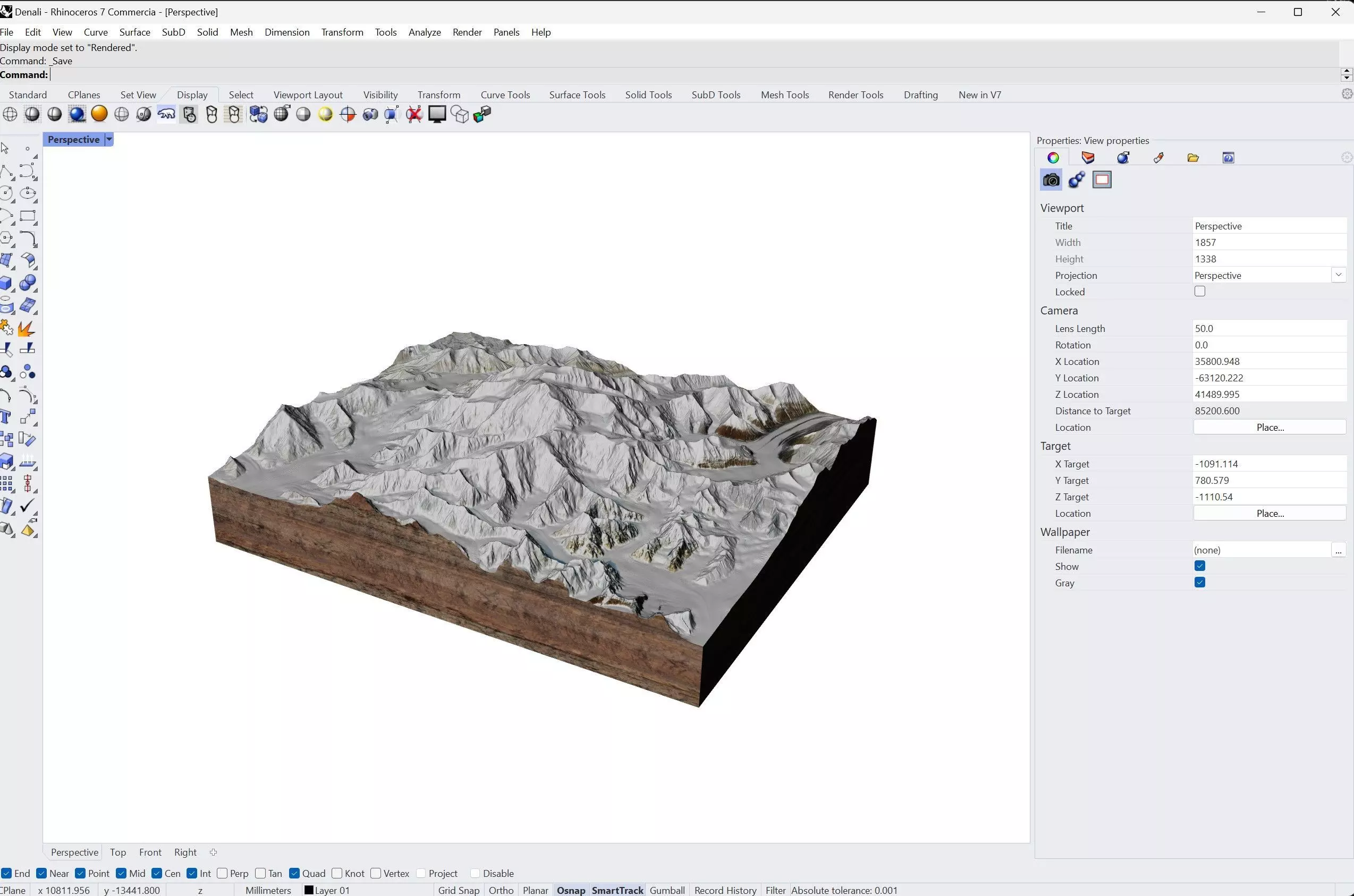The image size is (1354, 896).
Task: Open the Projection dropdown in View properties
Action: pyautogui.click(x=1339, y=276)
